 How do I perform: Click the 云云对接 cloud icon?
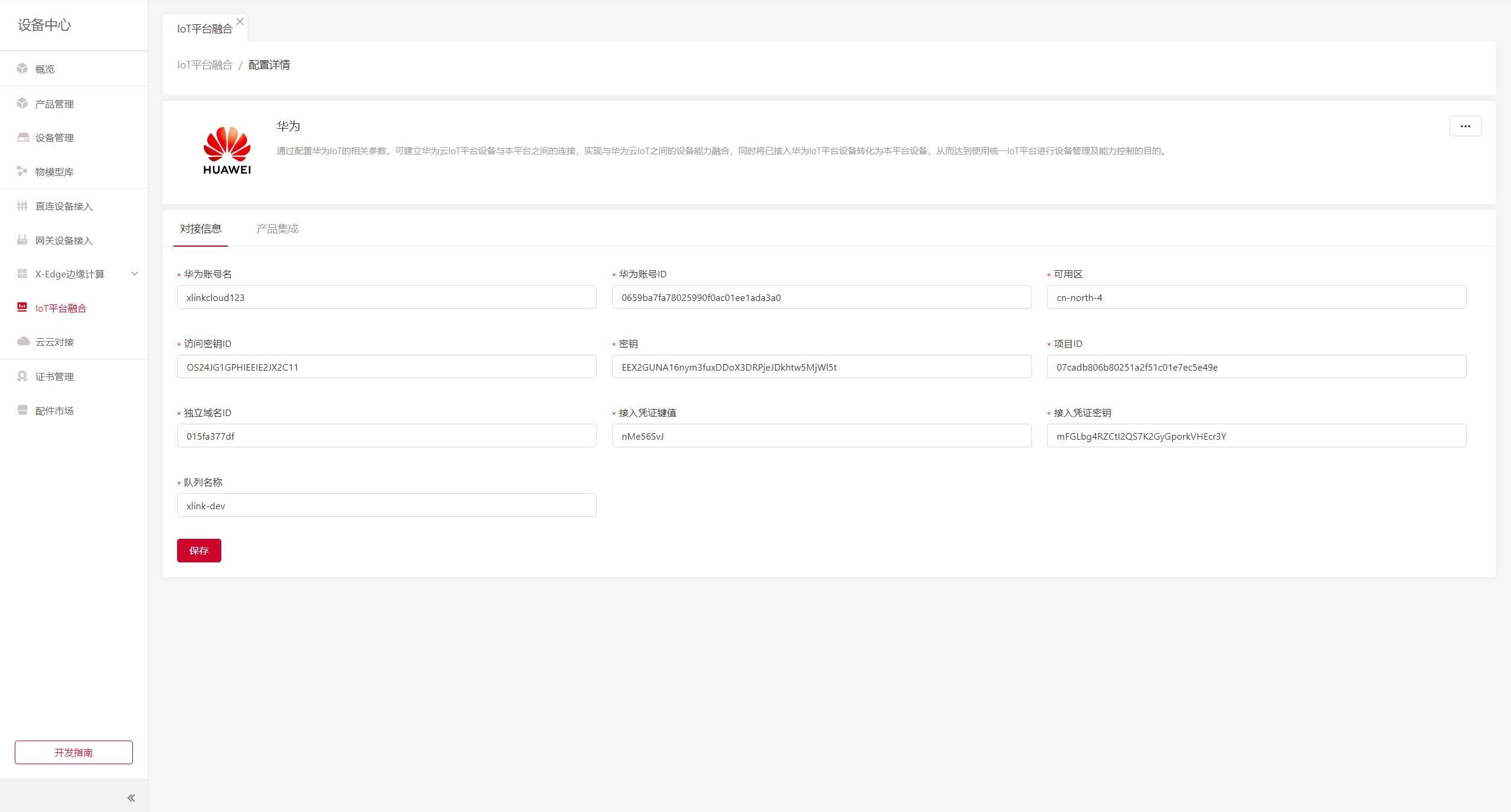point(22,341)
